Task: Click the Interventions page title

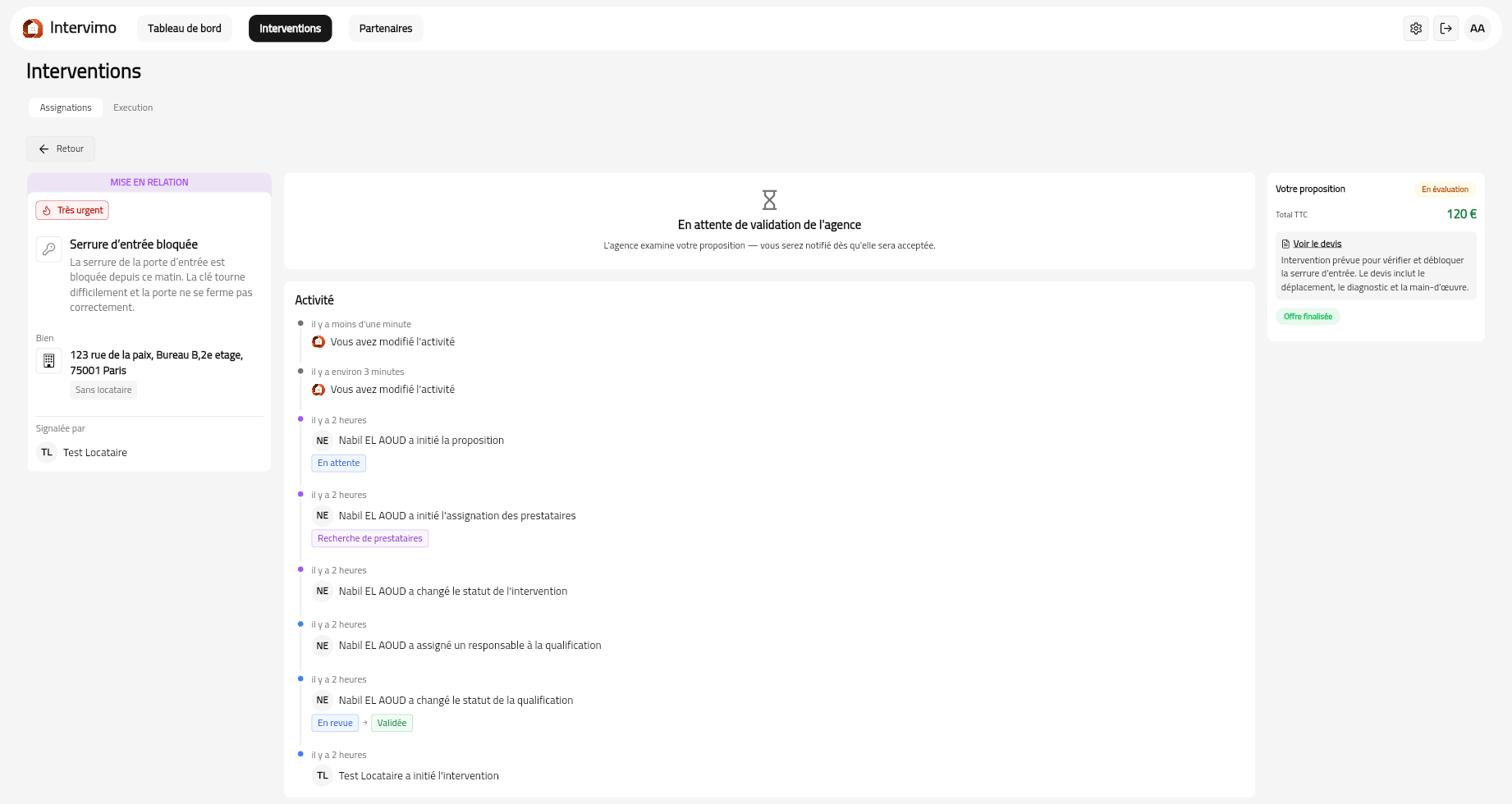Action: 84,71
